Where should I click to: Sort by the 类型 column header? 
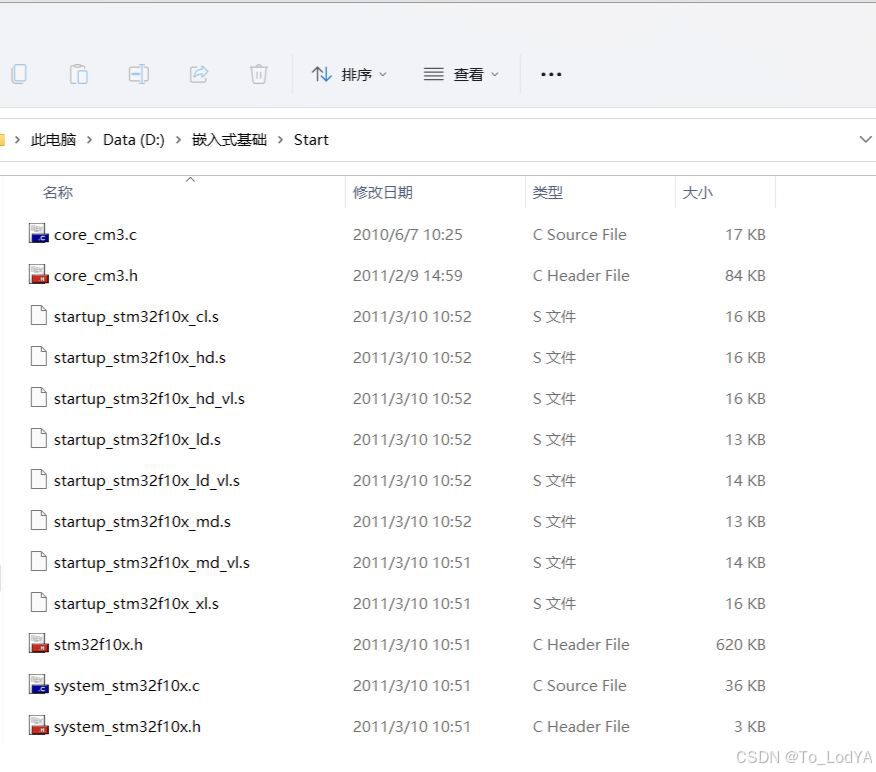[548, 193]
